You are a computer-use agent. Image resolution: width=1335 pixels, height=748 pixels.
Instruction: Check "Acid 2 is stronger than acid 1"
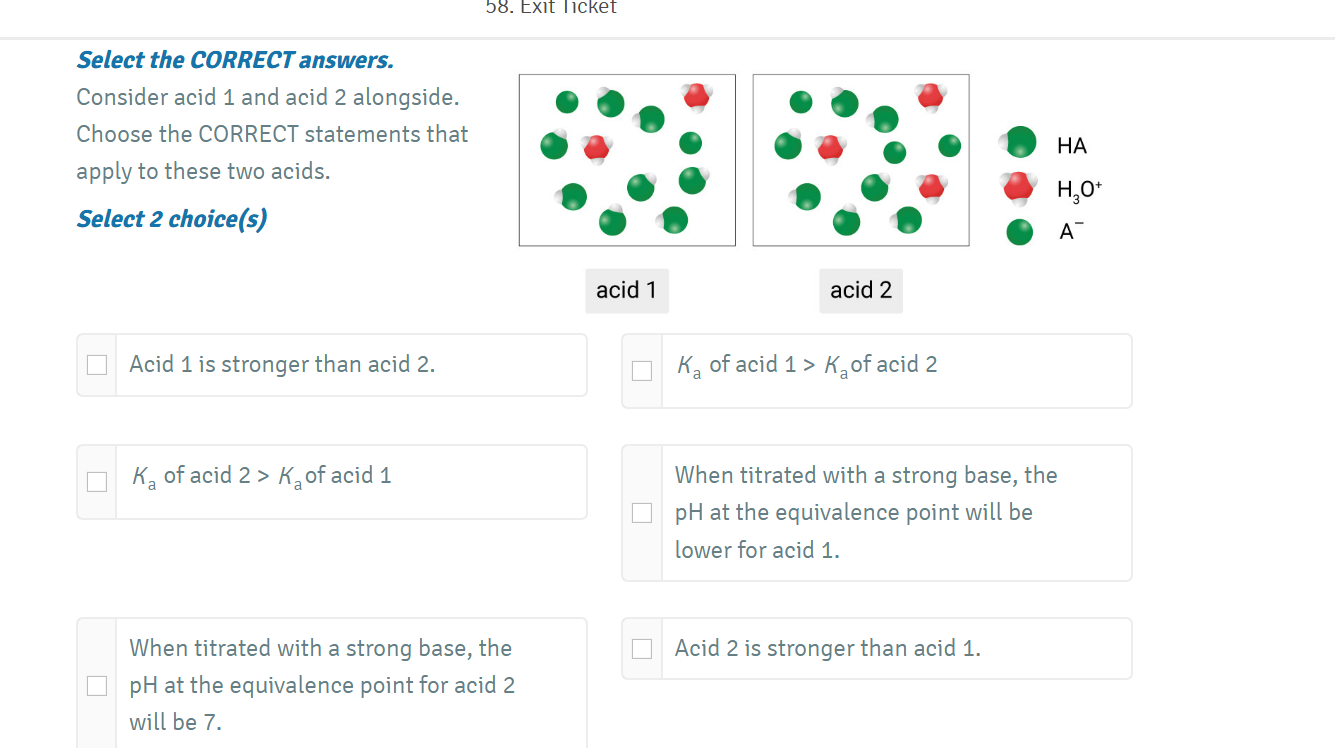(642, 649)
